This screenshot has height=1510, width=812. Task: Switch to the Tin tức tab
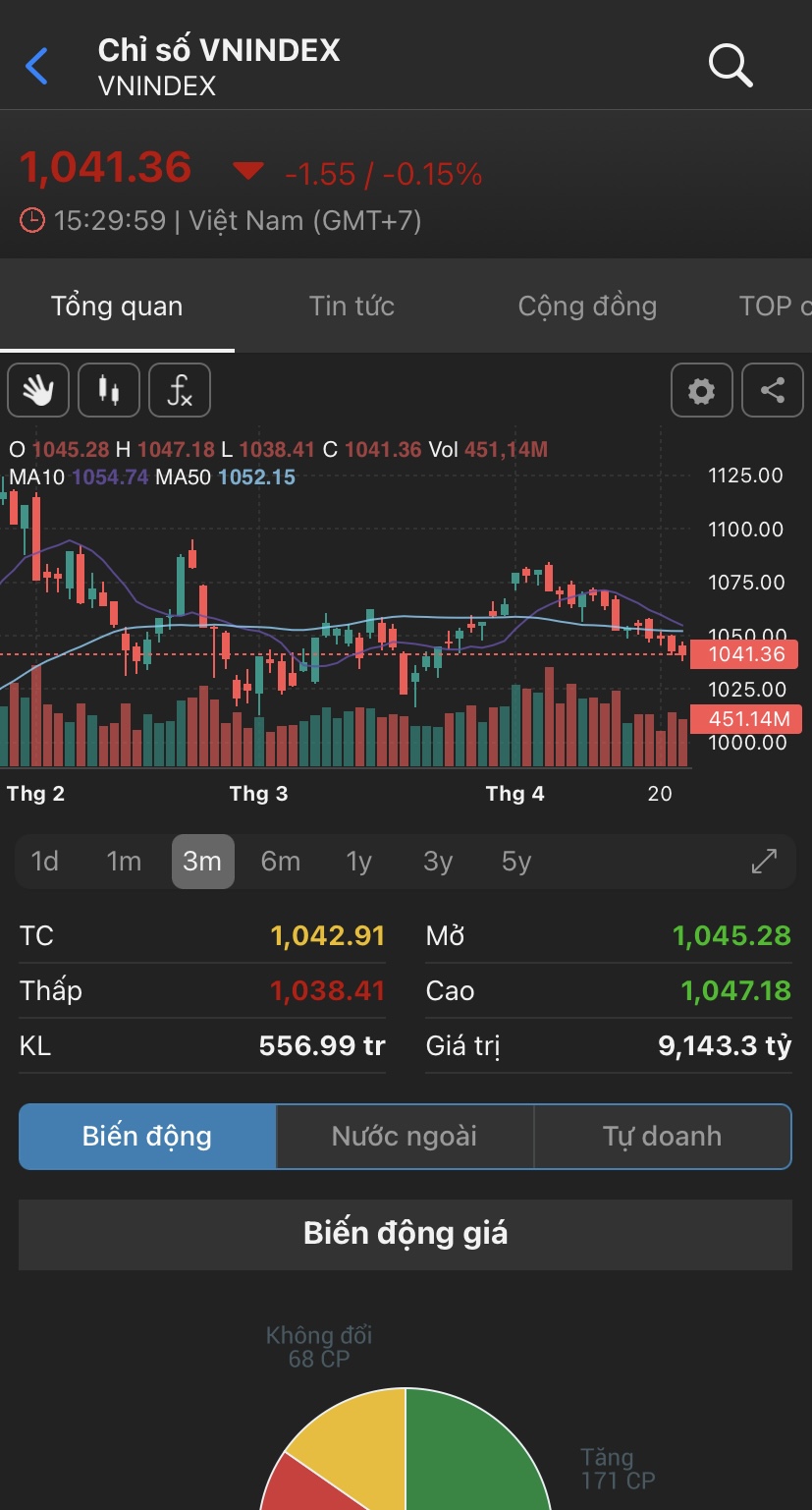coord(352,307)
